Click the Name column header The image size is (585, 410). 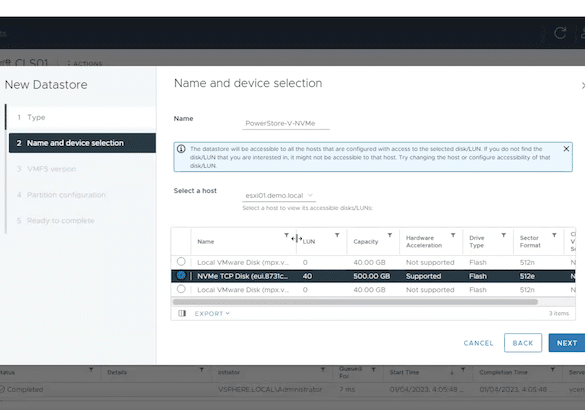[x=206, y=241]
